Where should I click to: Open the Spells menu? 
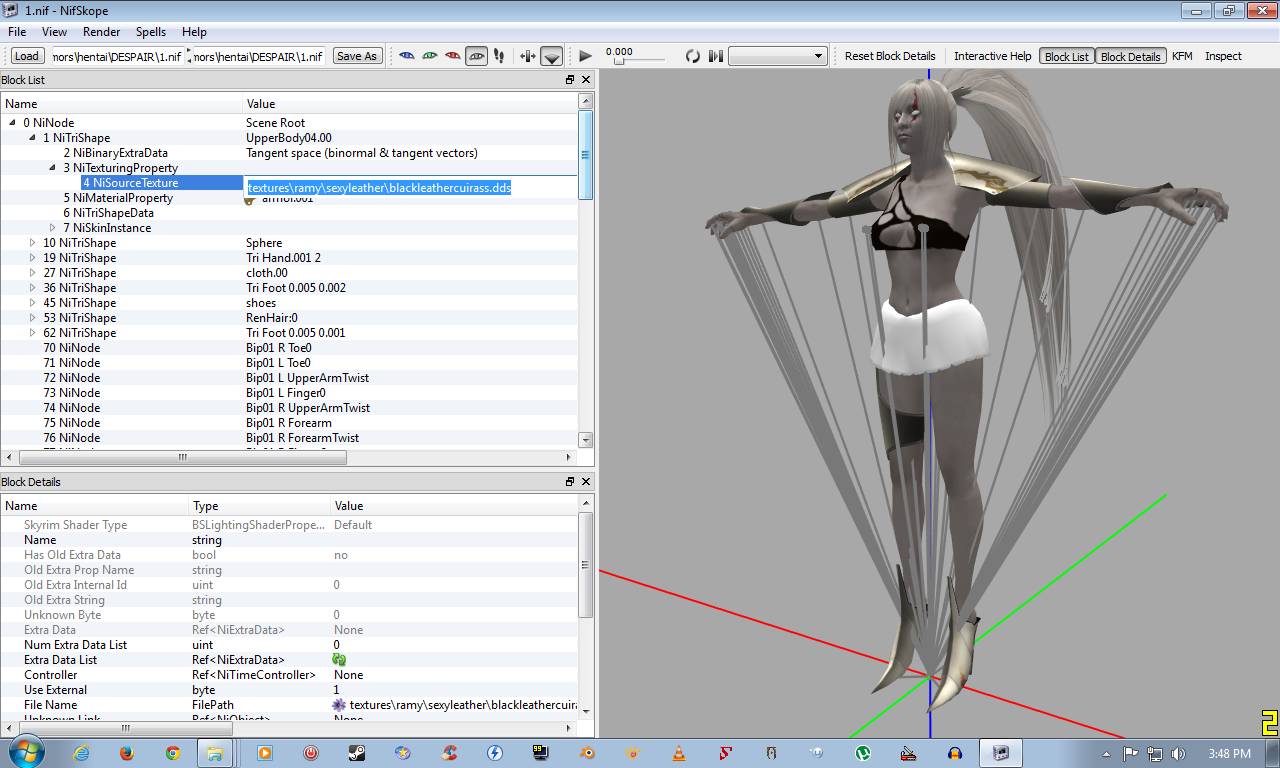click(151, 32)
